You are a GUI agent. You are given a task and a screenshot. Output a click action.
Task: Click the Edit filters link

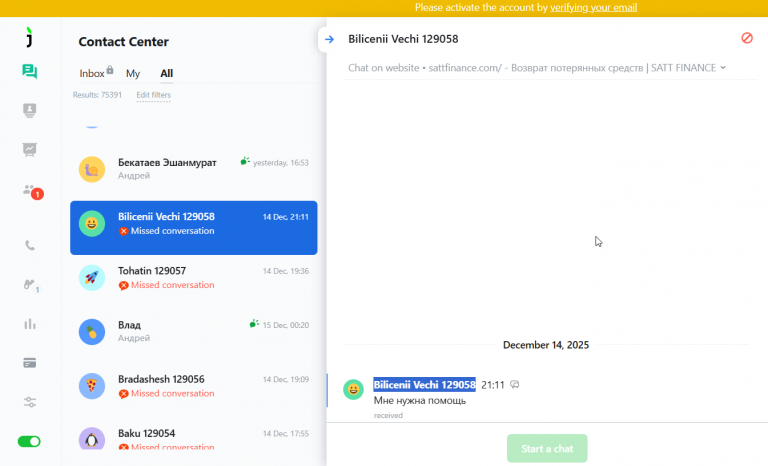click(x=153, y=95)
